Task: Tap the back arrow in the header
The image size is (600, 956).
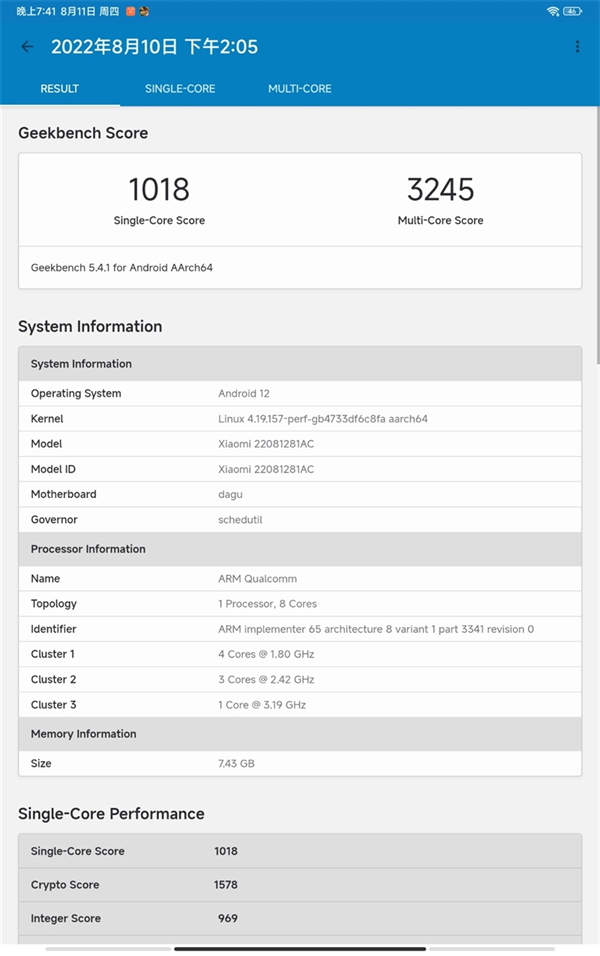Action: coord(27,47)
